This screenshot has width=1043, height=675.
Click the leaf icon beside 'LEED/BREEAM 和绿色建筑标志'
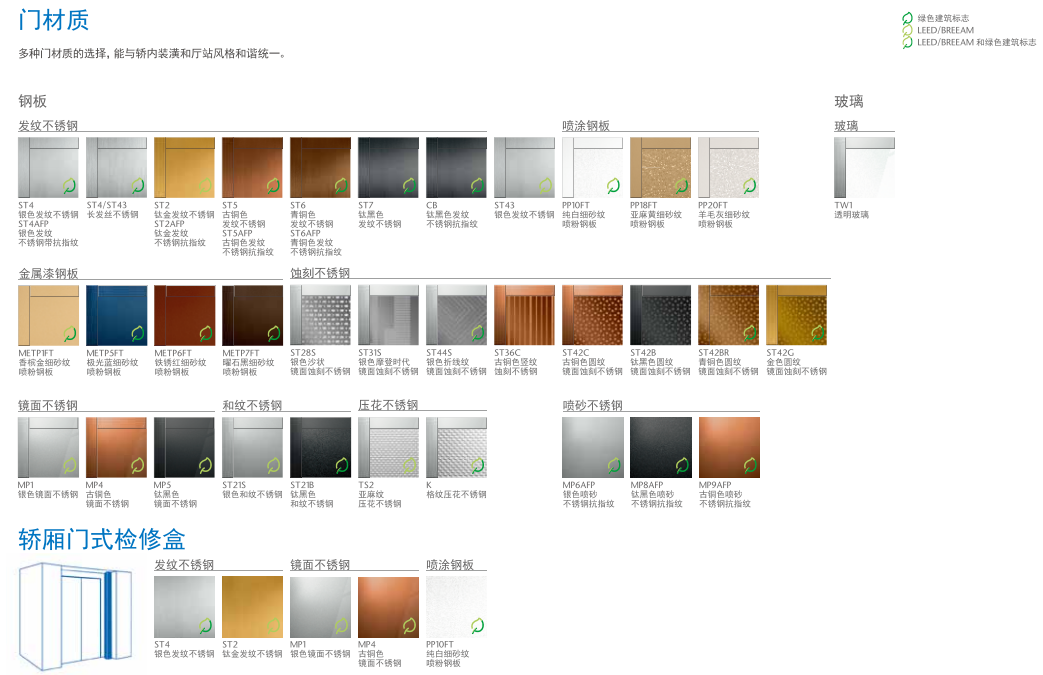tap(908, 42)
